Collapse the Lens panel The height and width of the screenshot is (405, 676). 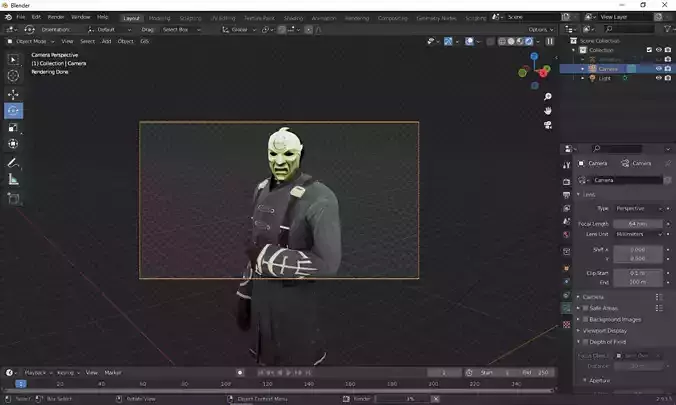(586, 195)
